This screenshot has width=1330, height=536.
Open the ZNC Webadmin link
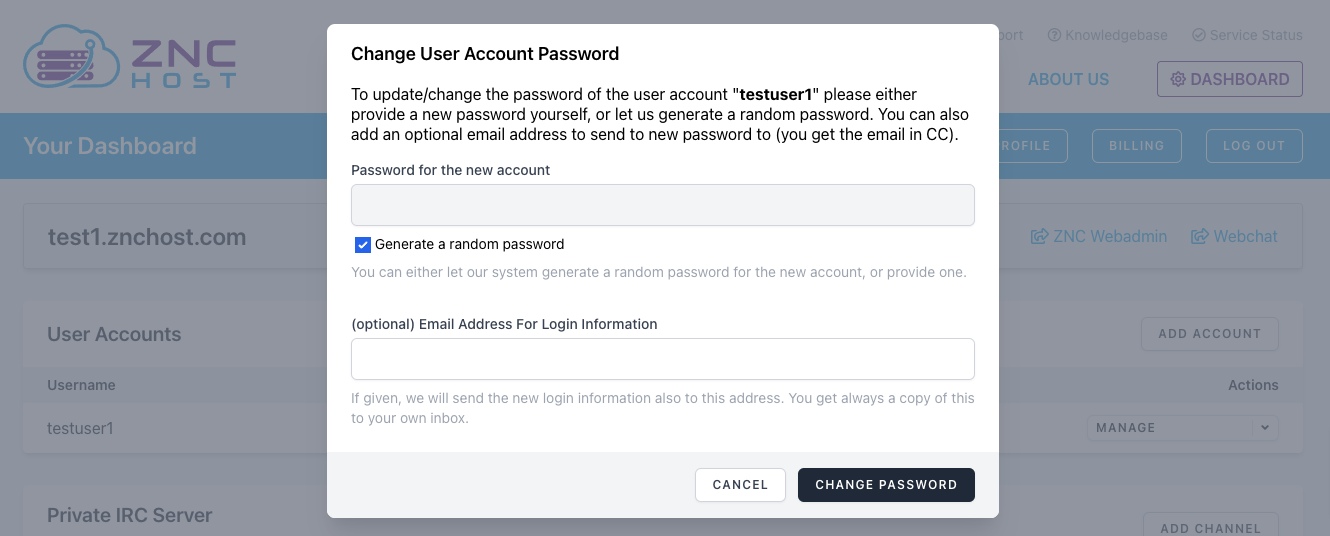coord(1109,237)
